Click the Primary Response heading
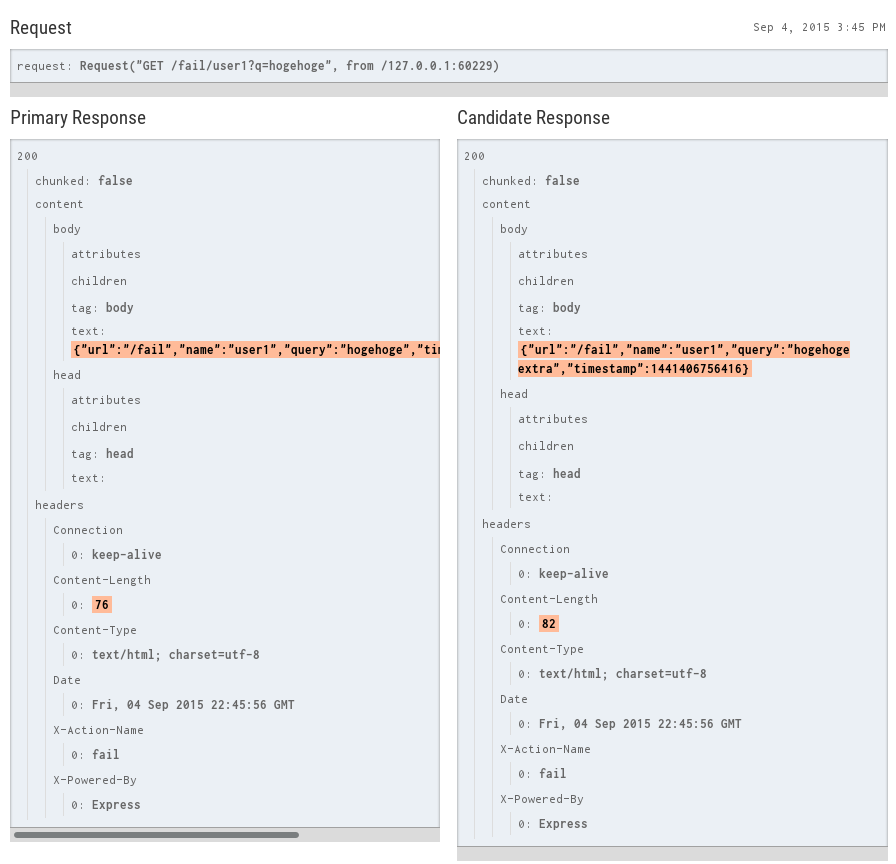Screen dimensions: 896x864 [x=78, y=118]
